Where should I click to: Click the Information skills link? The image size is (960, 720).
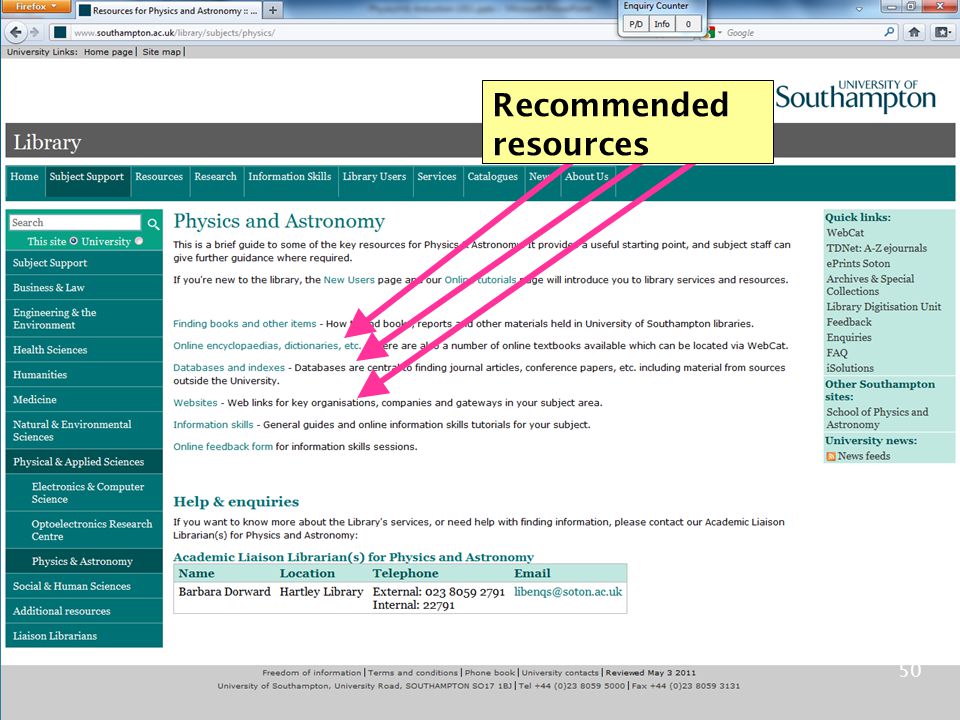[x=213, y=424]
